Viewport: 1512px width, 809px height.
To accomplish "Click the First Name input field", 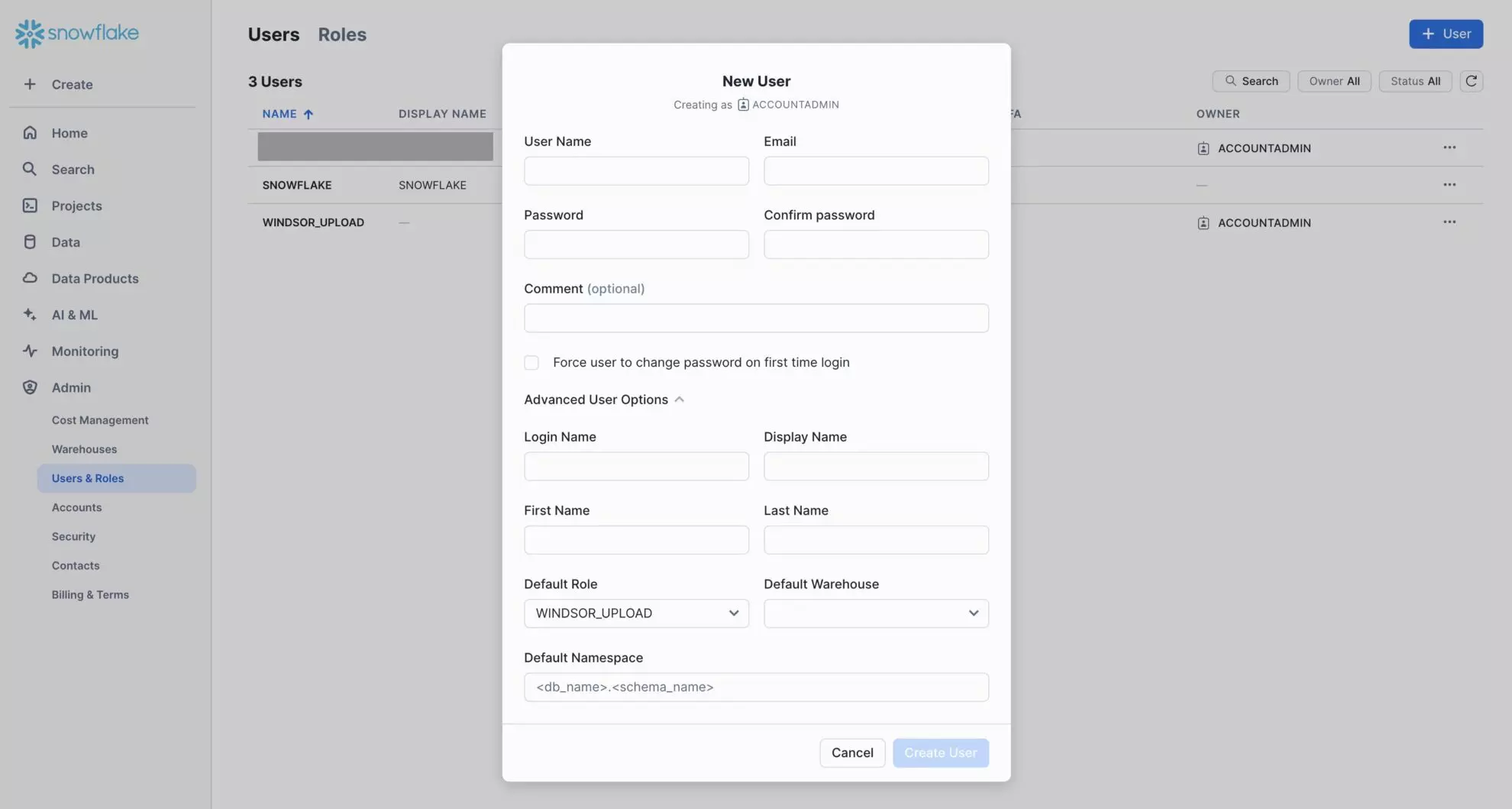I will 636,540.
